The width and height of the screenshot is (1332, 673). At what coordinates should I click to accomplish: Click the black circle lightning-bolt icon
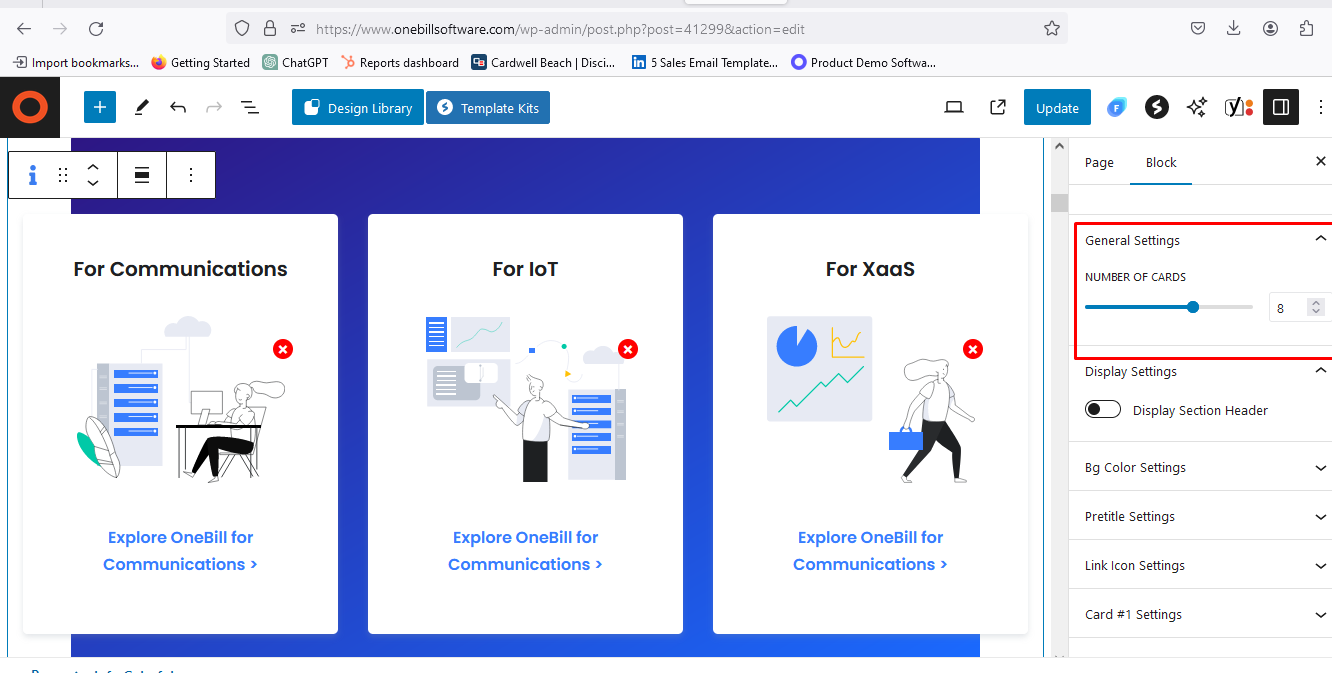(x=1157, y=107)
